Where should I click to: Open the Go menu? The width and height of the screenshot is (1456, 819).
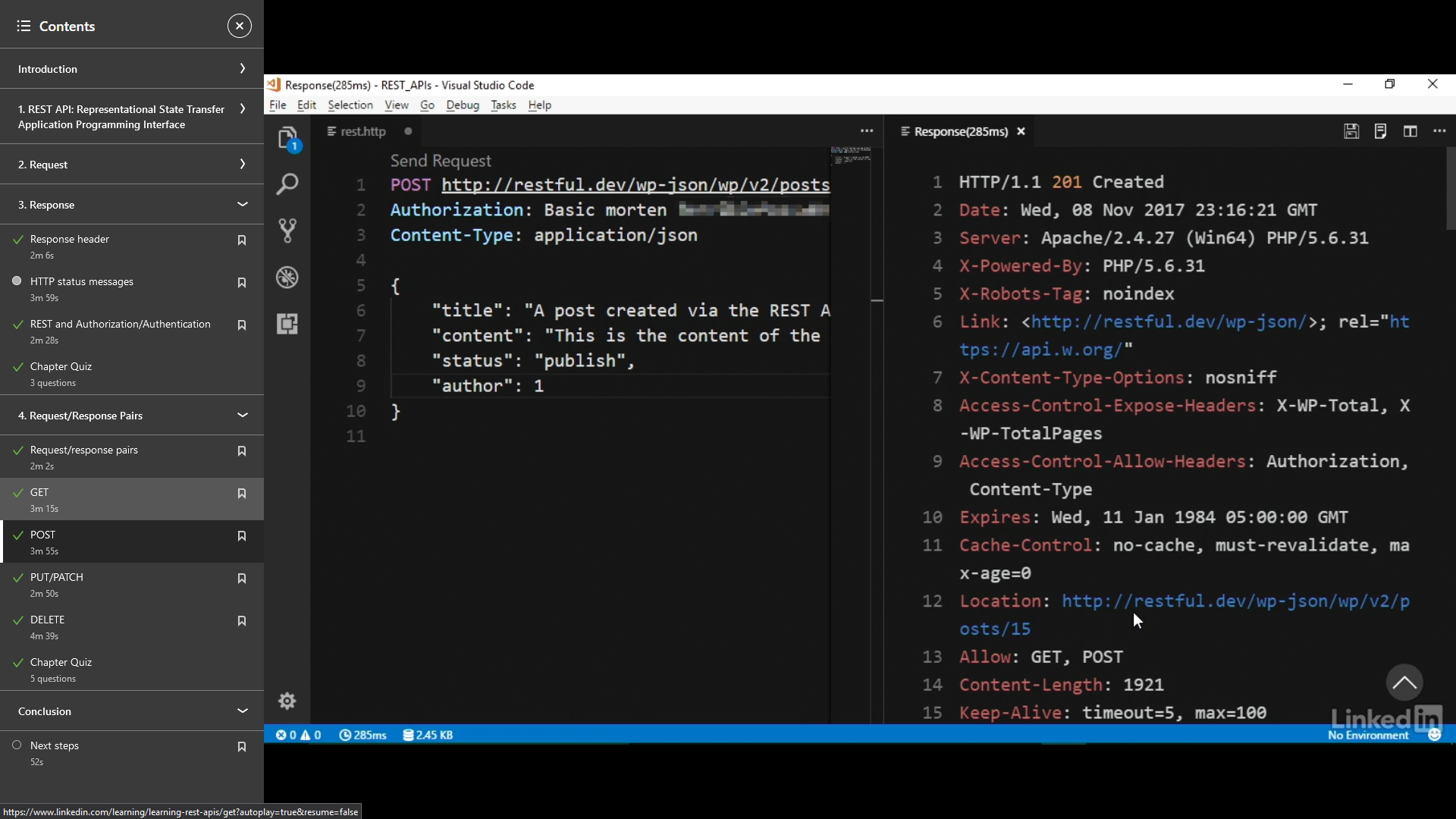[x=427, y=105]
